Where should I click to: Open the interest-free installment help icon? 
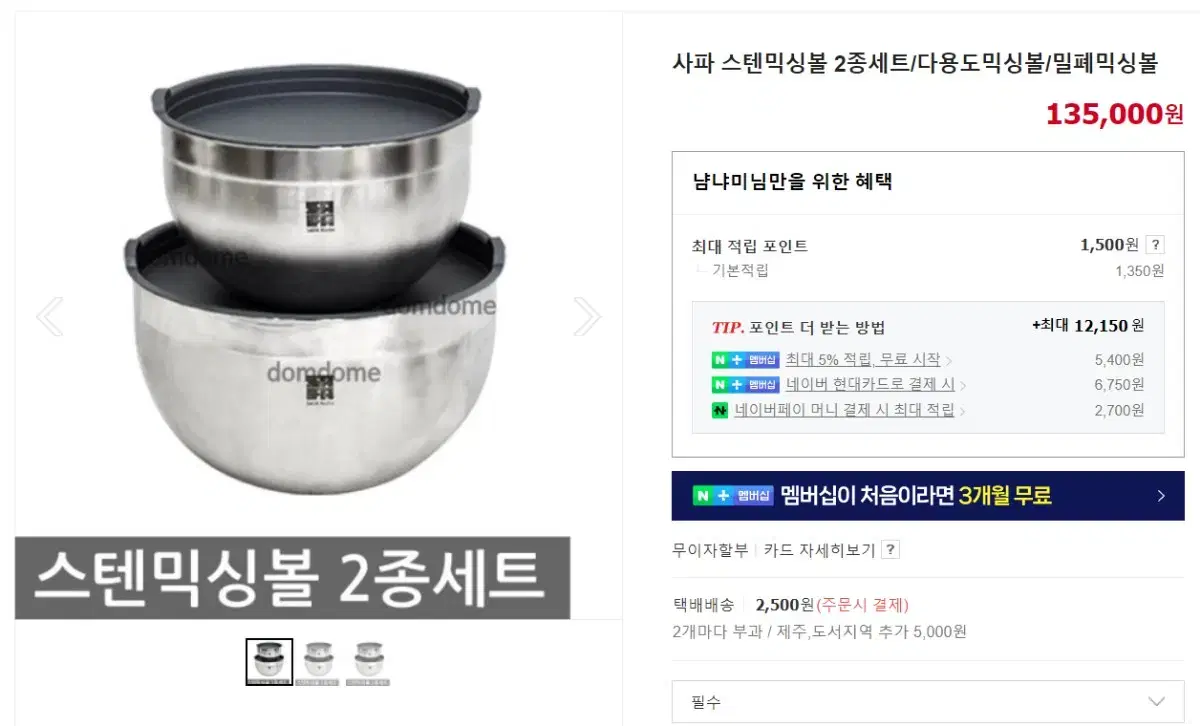click(x=890, y=550)
